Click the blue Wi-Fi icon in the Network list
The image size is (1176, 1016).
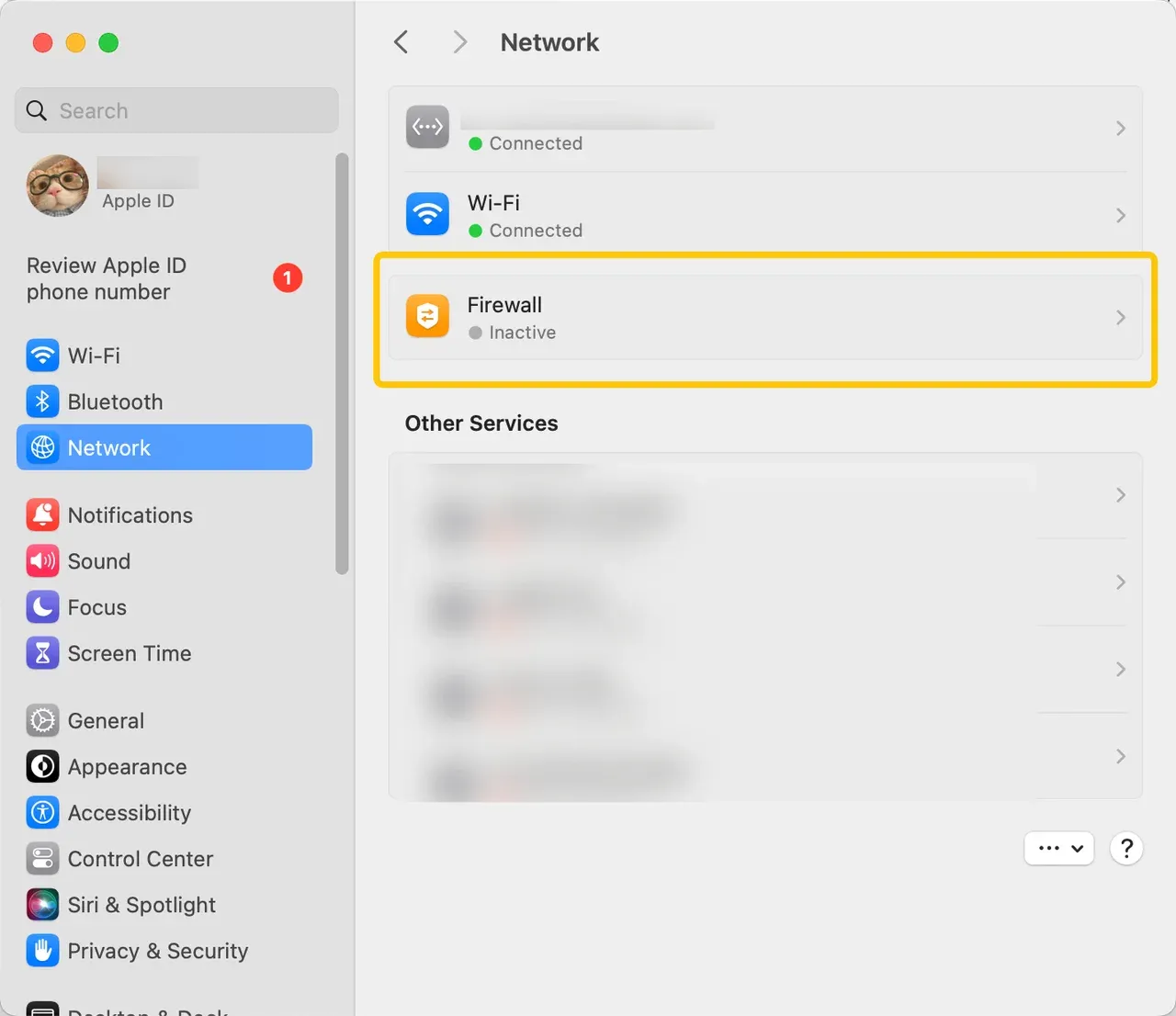point(428,215)
